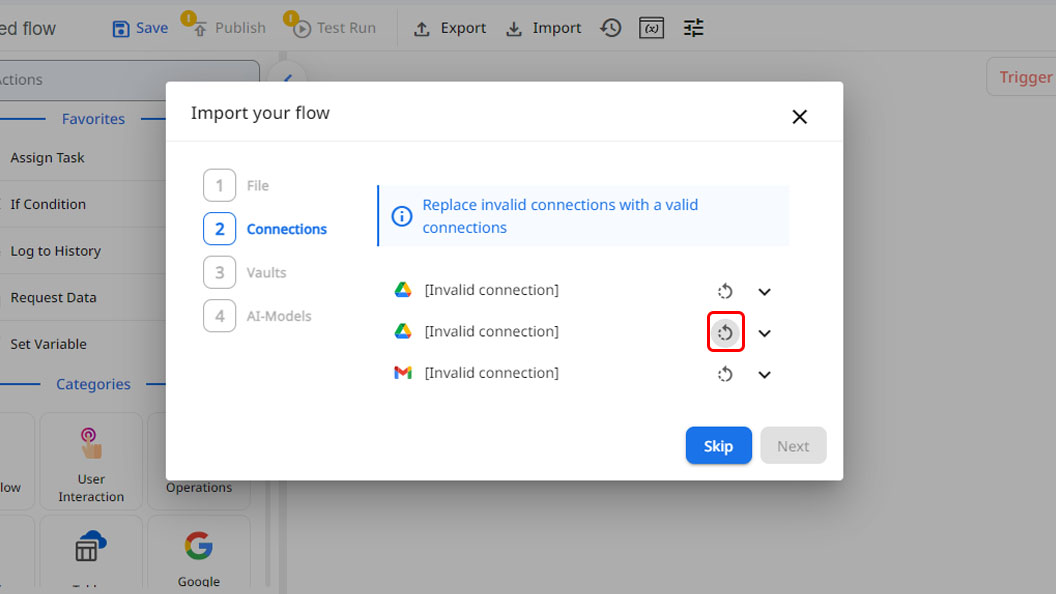Viewport: 1056px width, 594px height.
Task: Close the Import your flow dialog
Action: click(799, 117)
